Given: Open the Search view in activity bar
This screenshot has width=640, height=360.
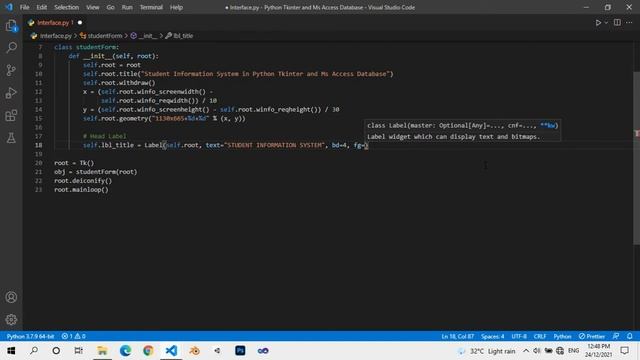Looking at the screenshot, I should (11, 48).
